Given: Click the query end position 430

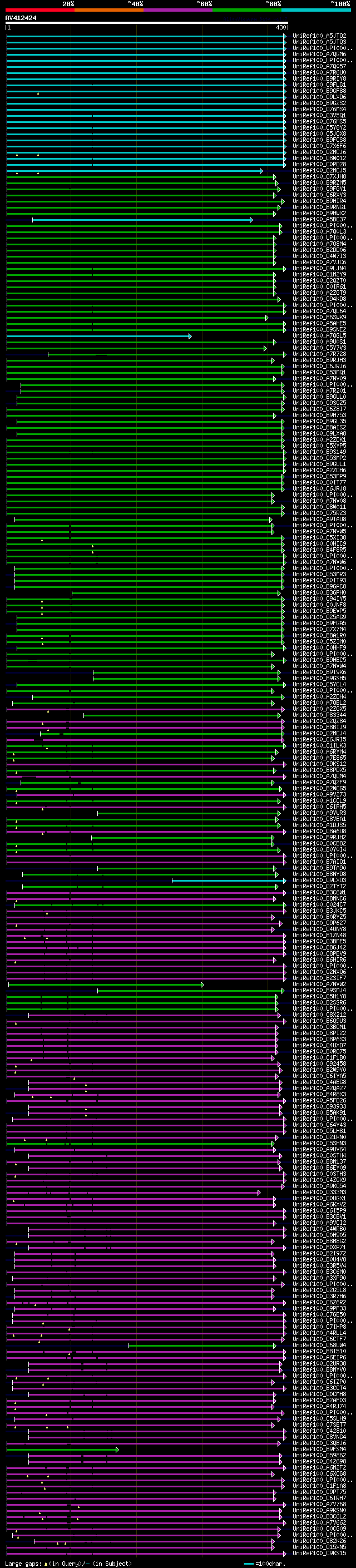Looking at the screenshot, I should 280,27.
